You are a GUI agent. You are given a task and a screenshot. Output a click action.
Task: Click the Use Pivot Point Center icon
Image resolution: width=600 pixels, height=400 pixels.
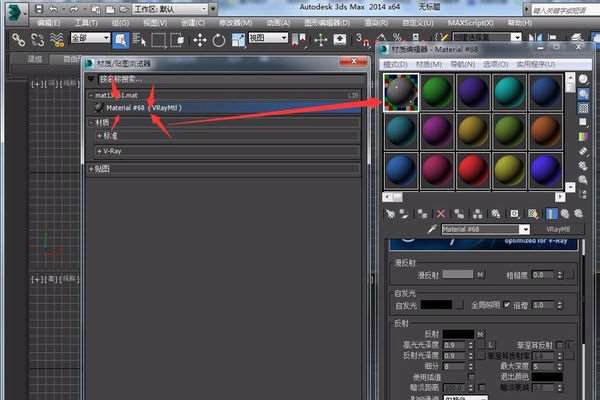pyautogui.click(x=299, y=40)
